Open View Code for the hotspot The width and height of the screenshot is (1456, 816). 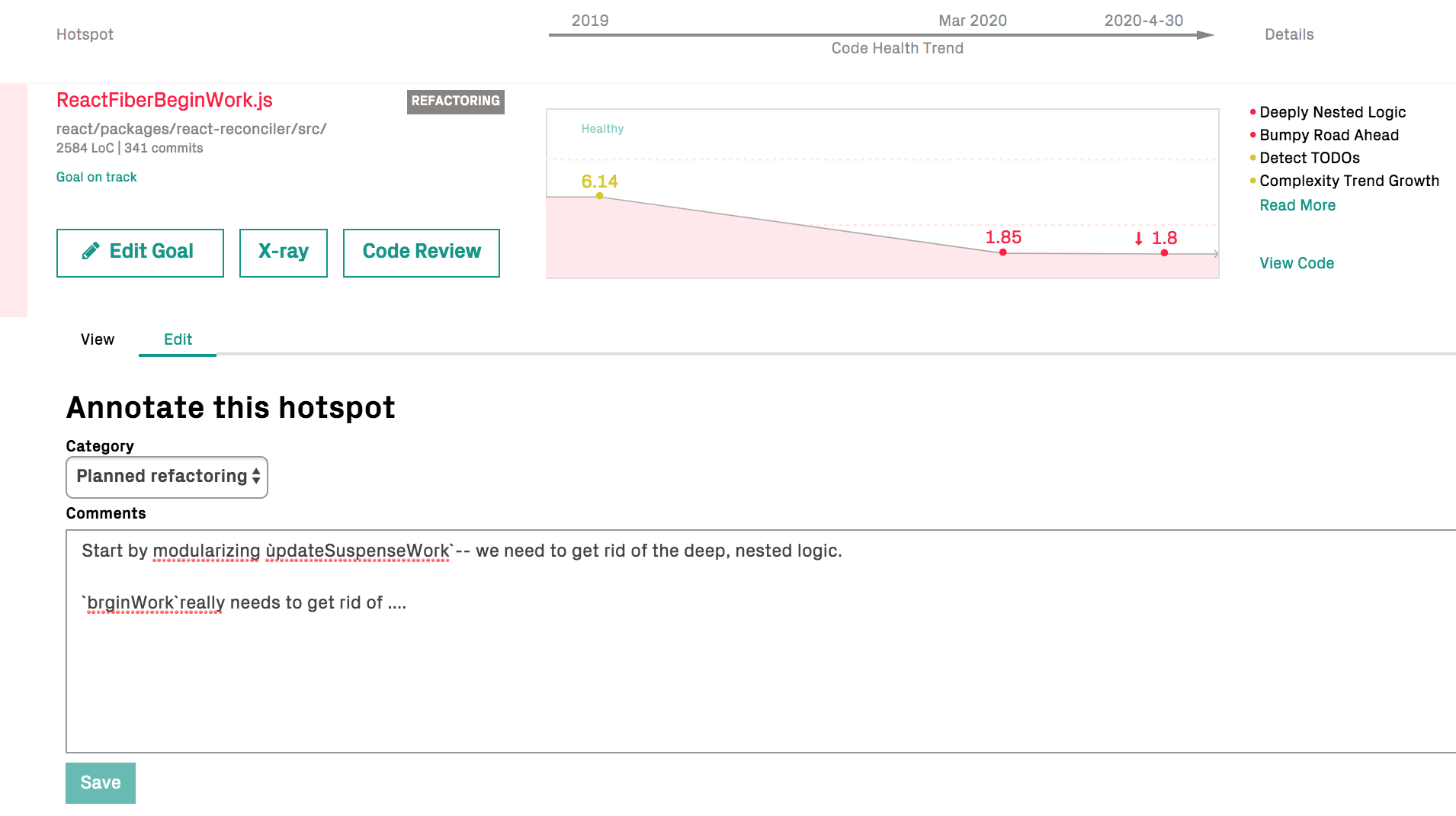point(1296,262)
